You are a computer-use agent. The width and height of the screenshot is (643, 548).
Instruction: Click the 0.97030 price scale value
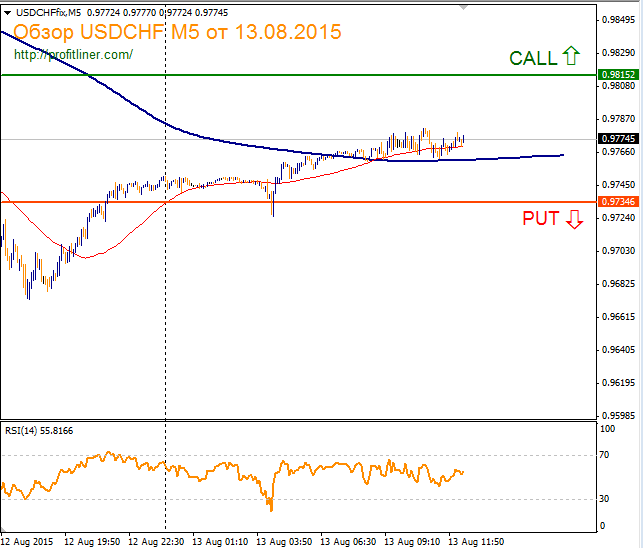pos(618,251)
